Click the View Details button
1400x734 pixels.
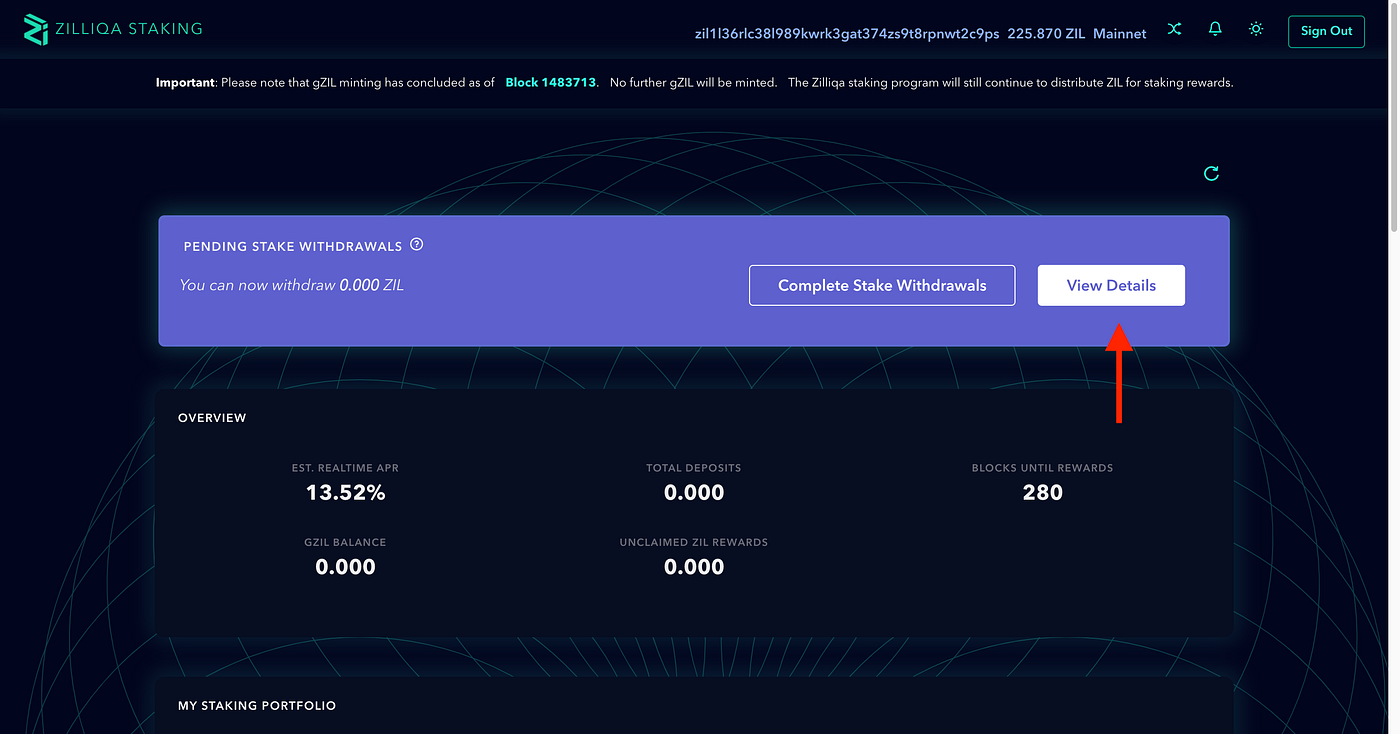pos(1111,285)
